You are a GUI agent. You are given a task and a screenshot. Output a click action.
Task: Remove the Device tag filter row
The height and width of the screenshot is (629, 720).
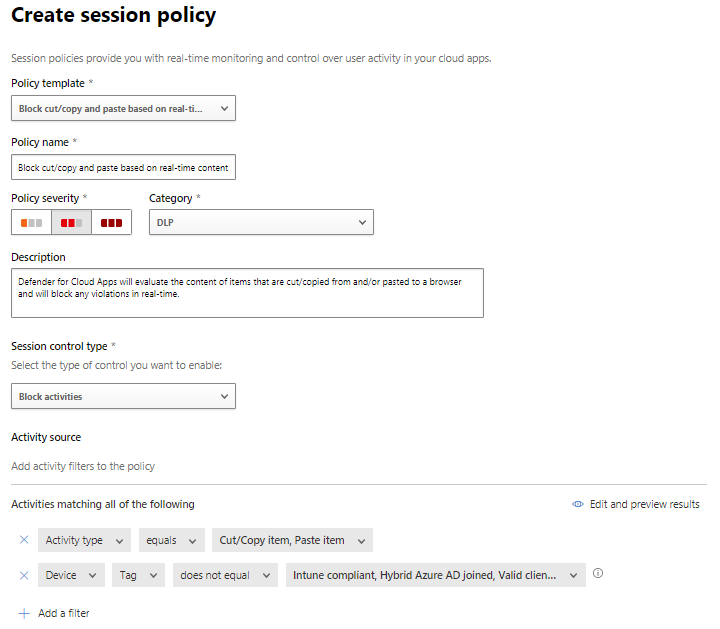click(x=24, y=575)
